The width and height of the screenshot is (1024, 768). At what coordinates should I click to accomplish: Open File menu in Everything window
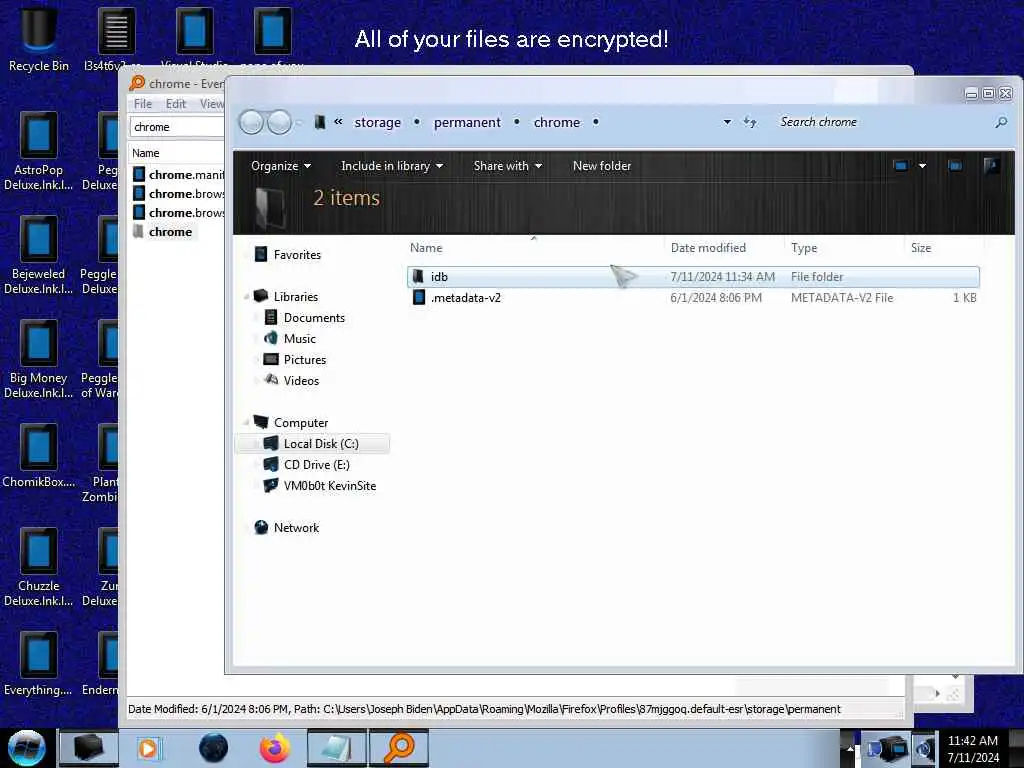(x=143, y=104)
